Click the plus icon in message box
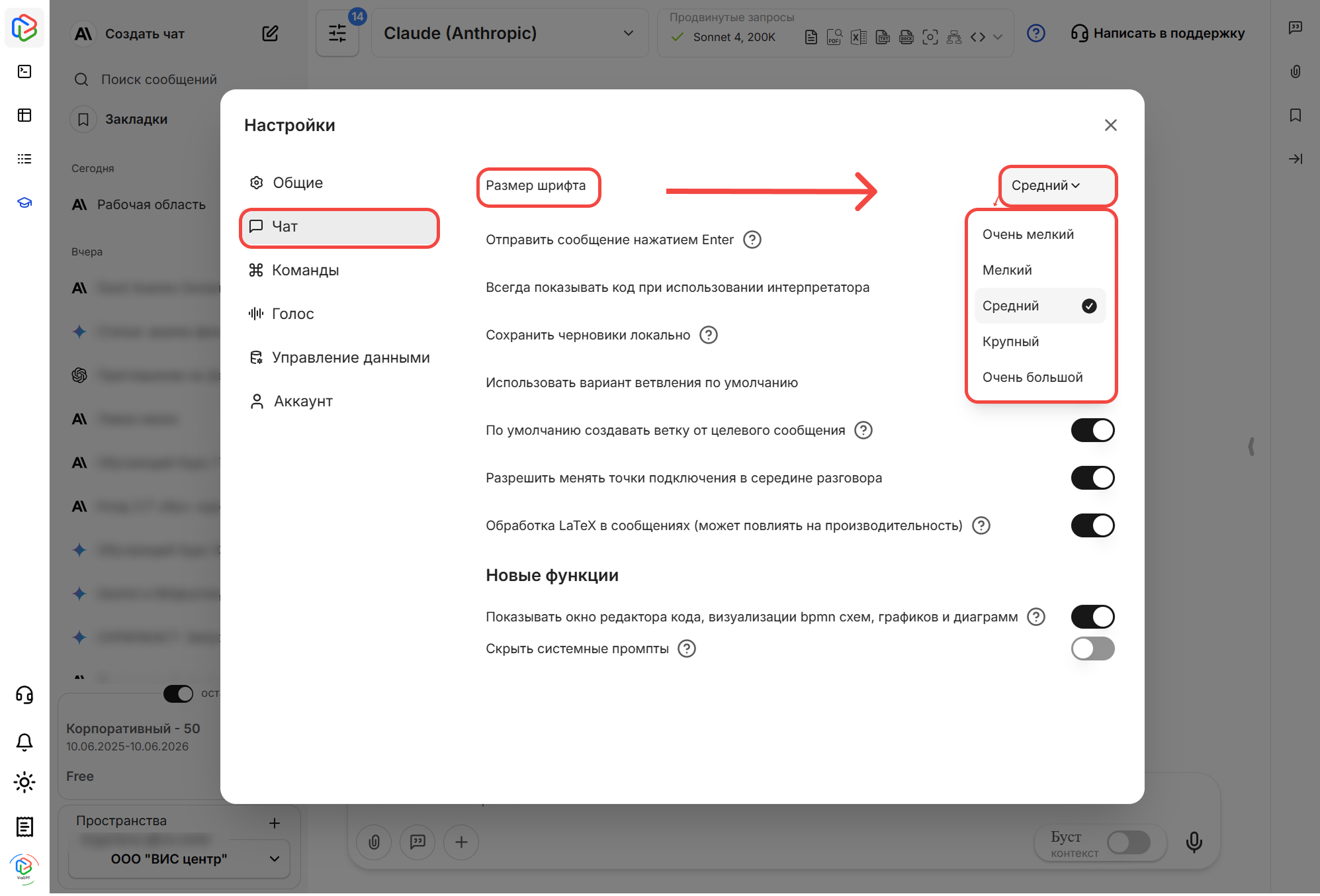 pos(461,842)
